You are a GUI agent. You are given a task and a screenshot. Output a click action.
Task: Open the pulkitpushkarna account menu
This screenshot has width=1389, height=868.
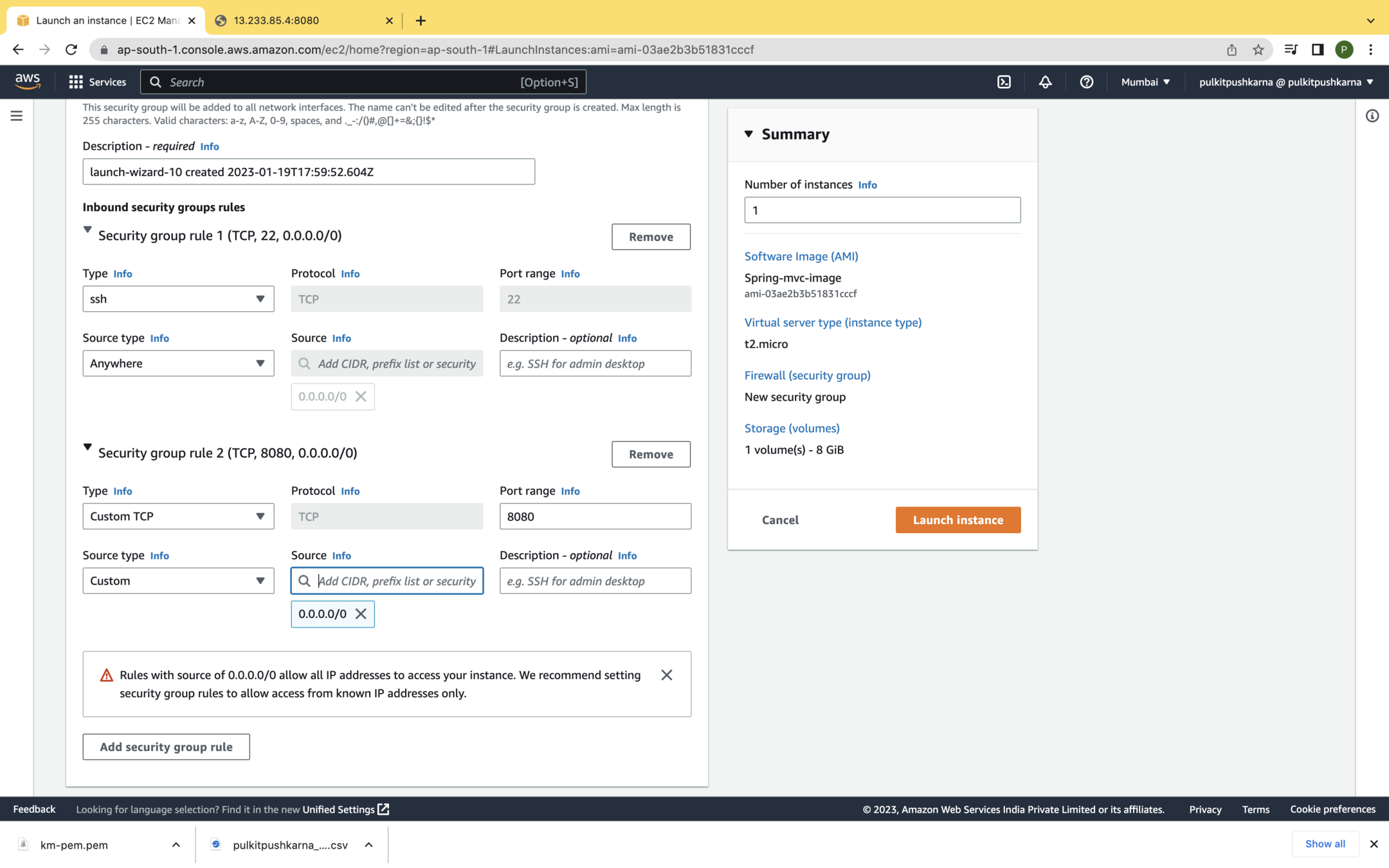tap(1286, 82)
